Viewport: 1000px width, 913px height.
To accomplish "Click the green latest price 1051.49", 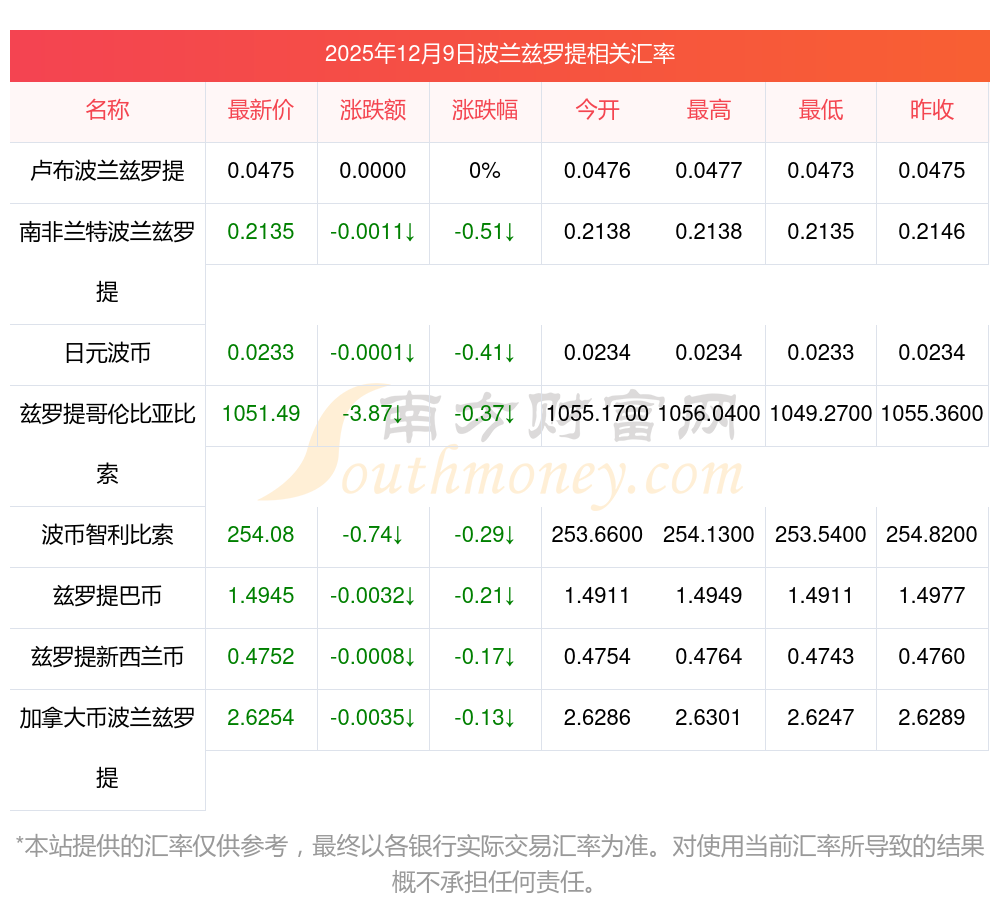I will (261, 414).
